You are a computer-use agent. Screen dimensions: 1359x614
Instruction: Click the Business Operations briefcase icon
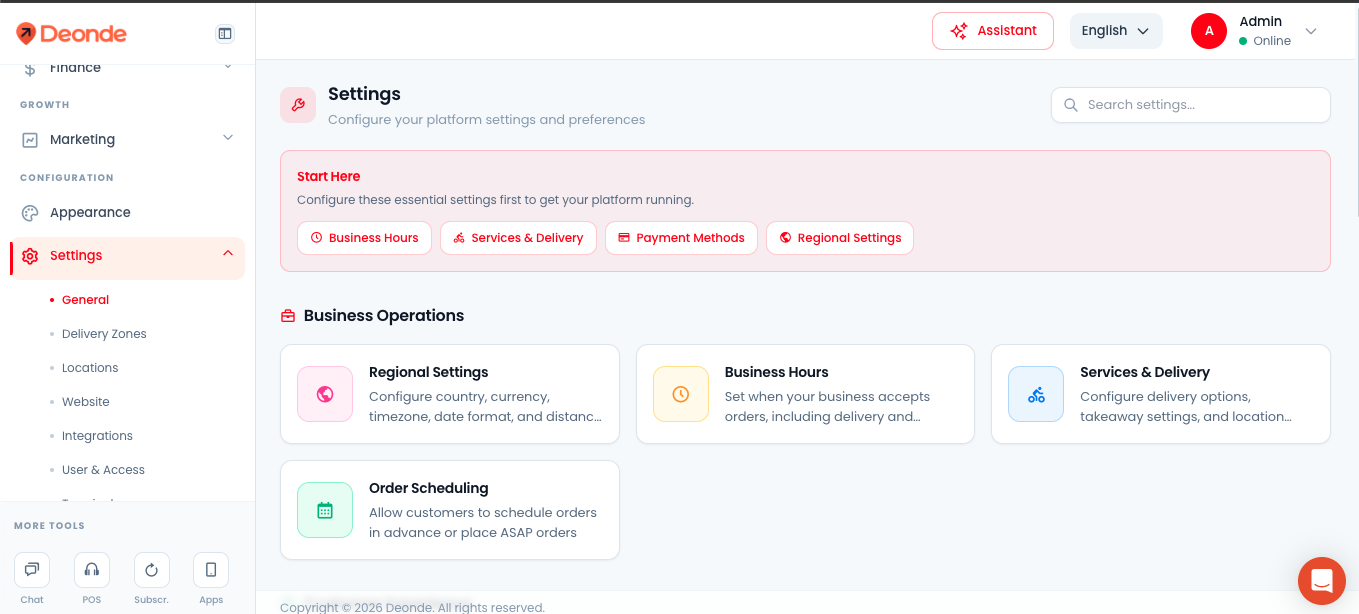click(288, 316)
